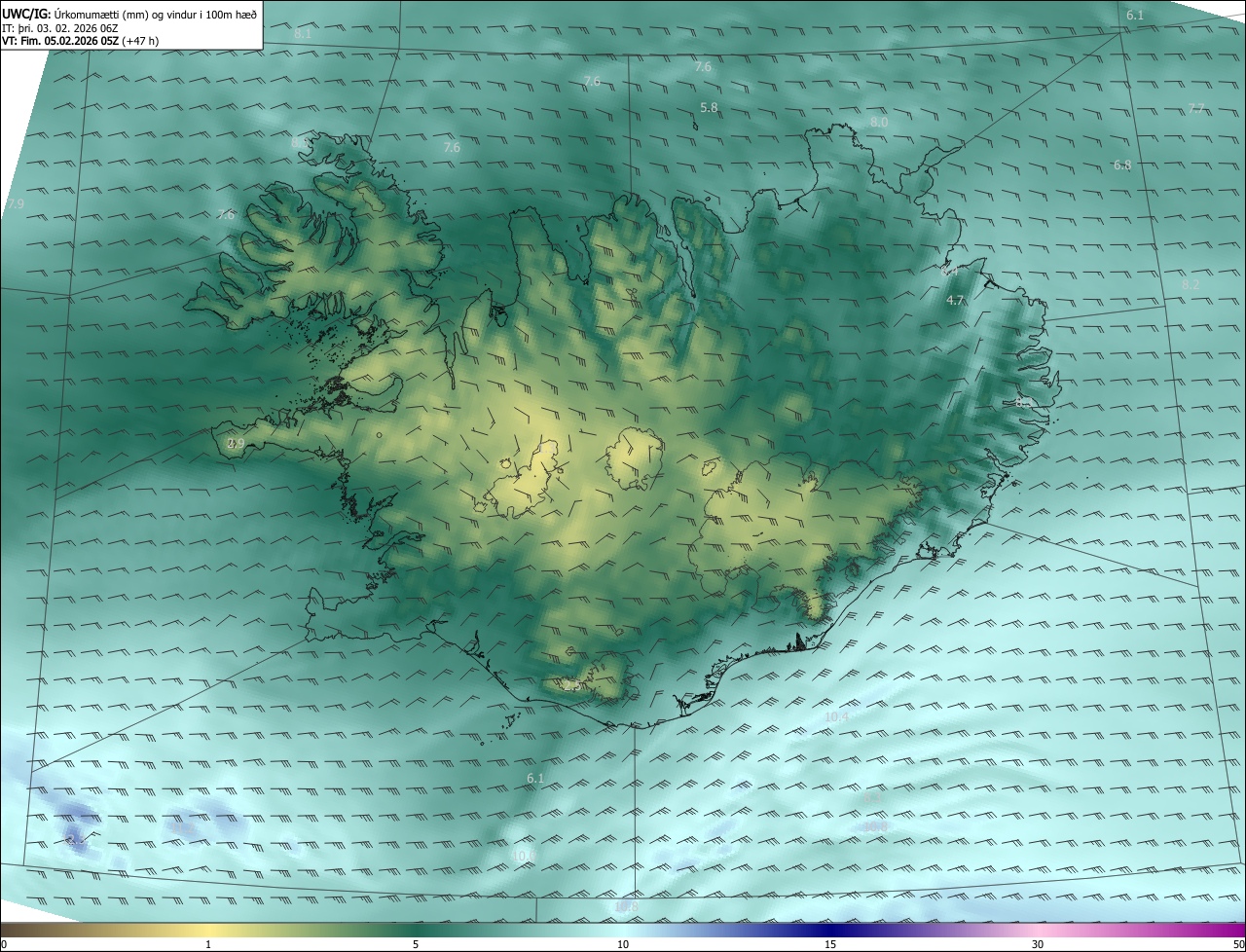Click the '5' tick on the color scale
The width and height of the screenshot is (1246, 952).
pyautogui.click(x=416, y=944)
